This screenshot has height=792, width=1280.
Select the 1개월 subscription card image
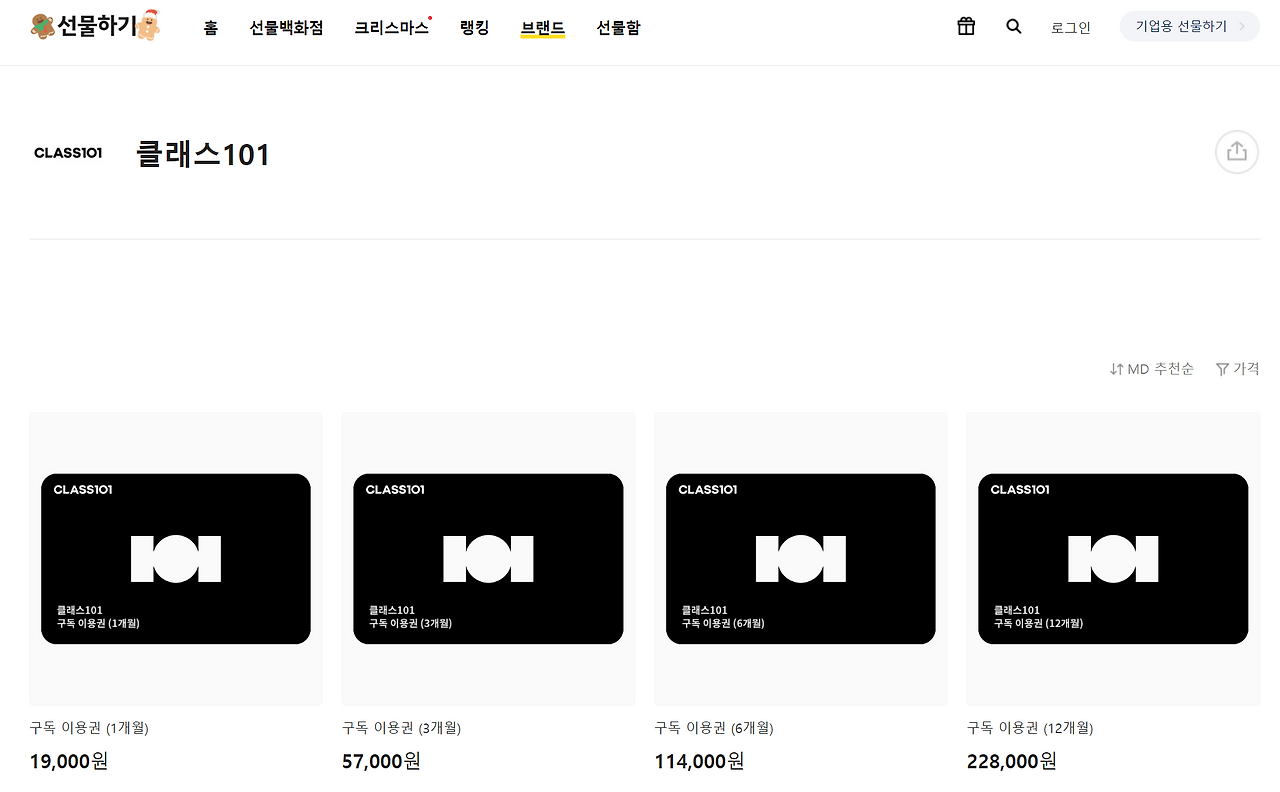pyautogui.click(x=176, y=559)
